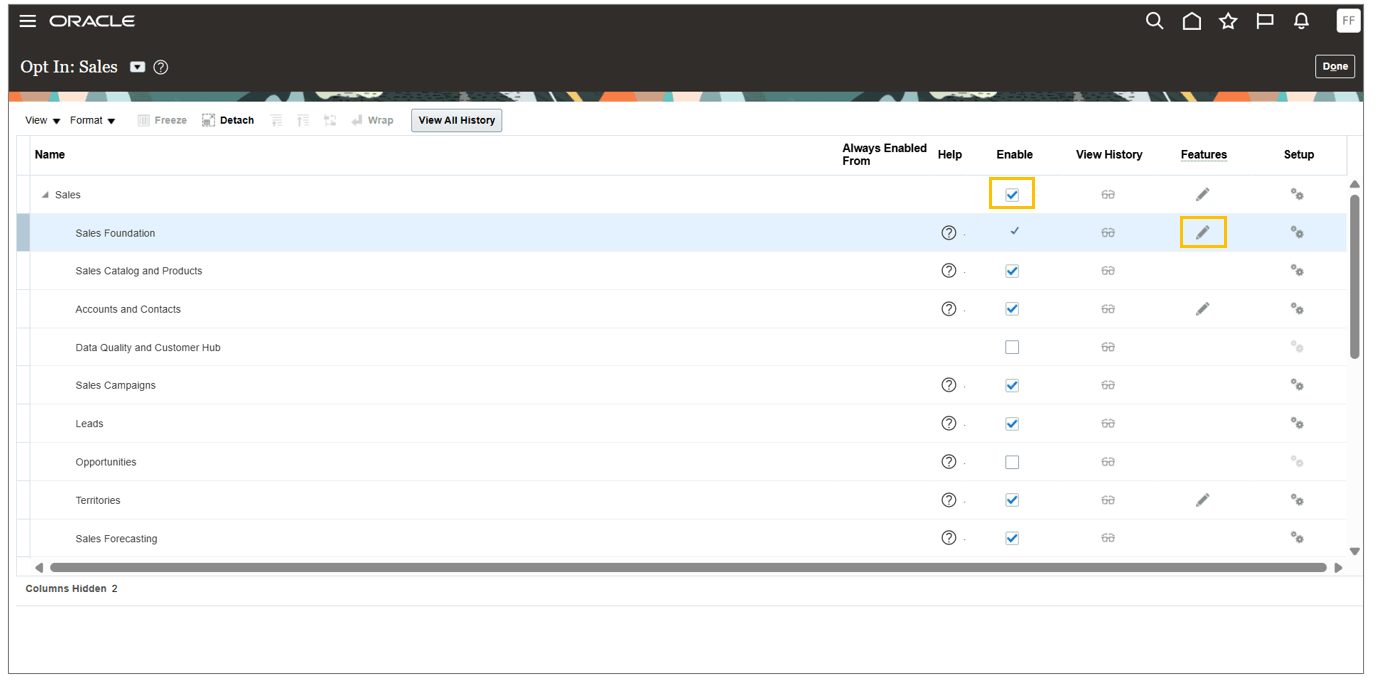Screen dimensions: 1380x681
Task: Click right arrow of horizontal scrollbar
Action: click(x=1338, y=567)
